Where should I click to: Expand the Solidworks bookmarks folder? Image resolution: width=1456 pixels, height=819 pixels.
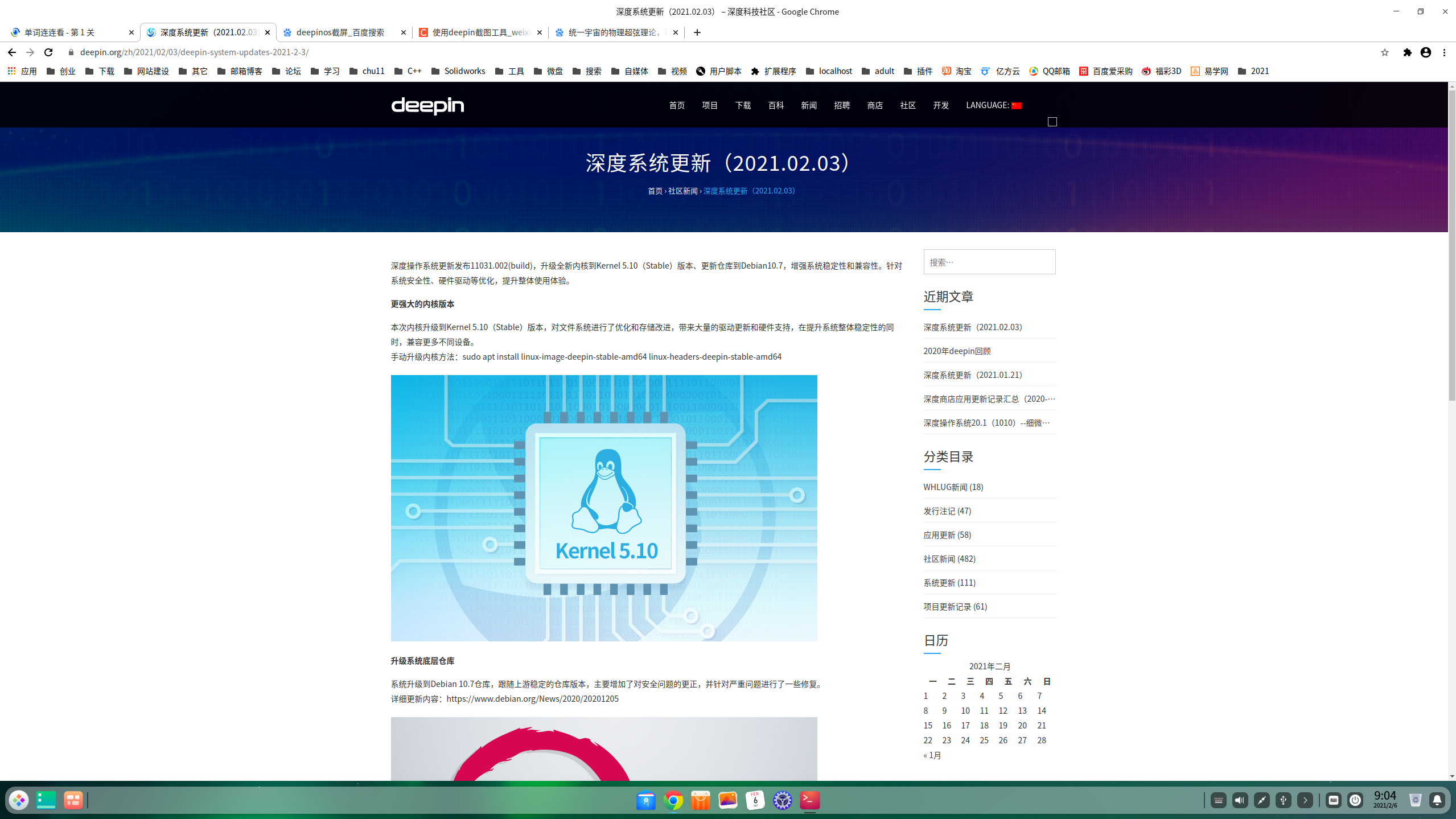(x=458, y=71)
